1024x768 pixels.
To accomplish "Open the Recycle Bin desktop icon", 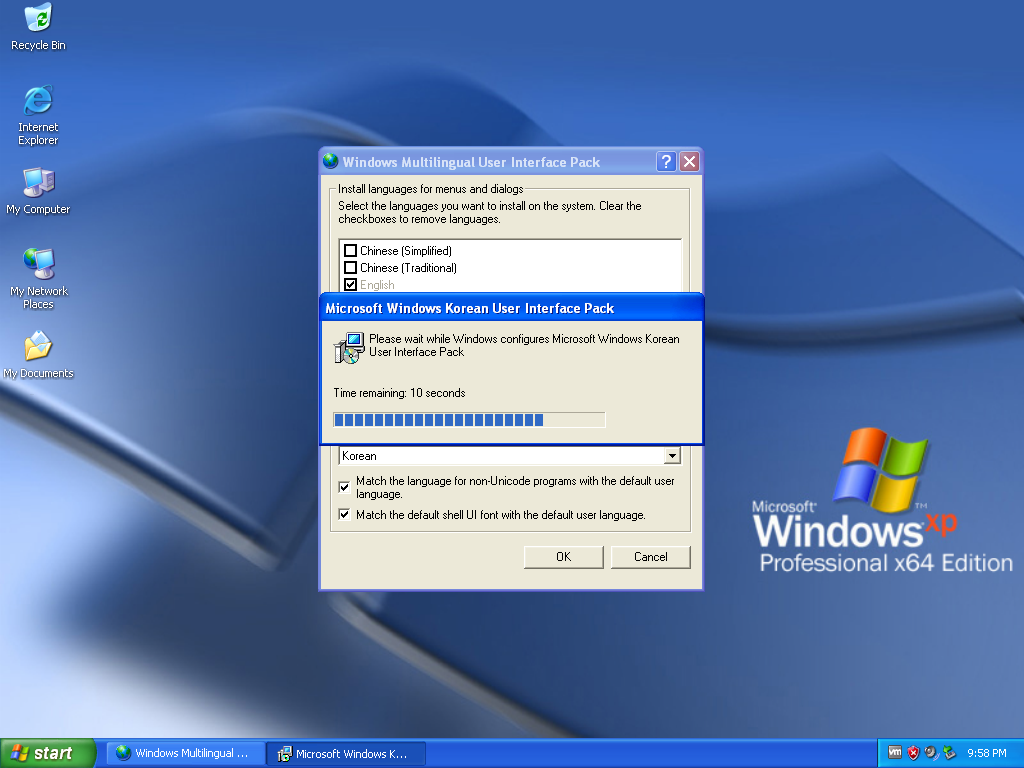I will pyautogui.click(x=39, y=26).
